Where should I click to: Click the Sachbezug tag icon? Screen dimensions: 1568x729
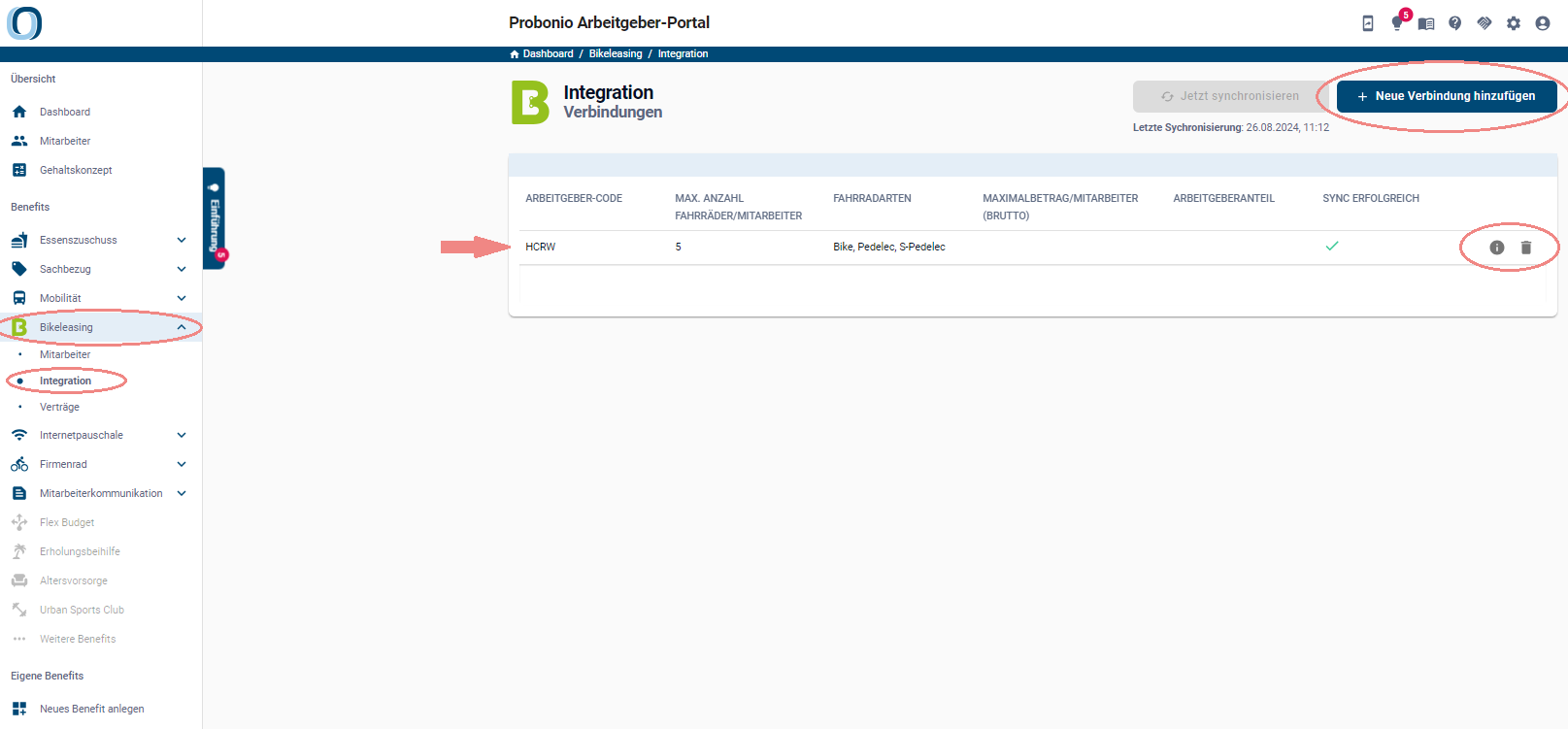pyautogui.click(x=19, y=269)
